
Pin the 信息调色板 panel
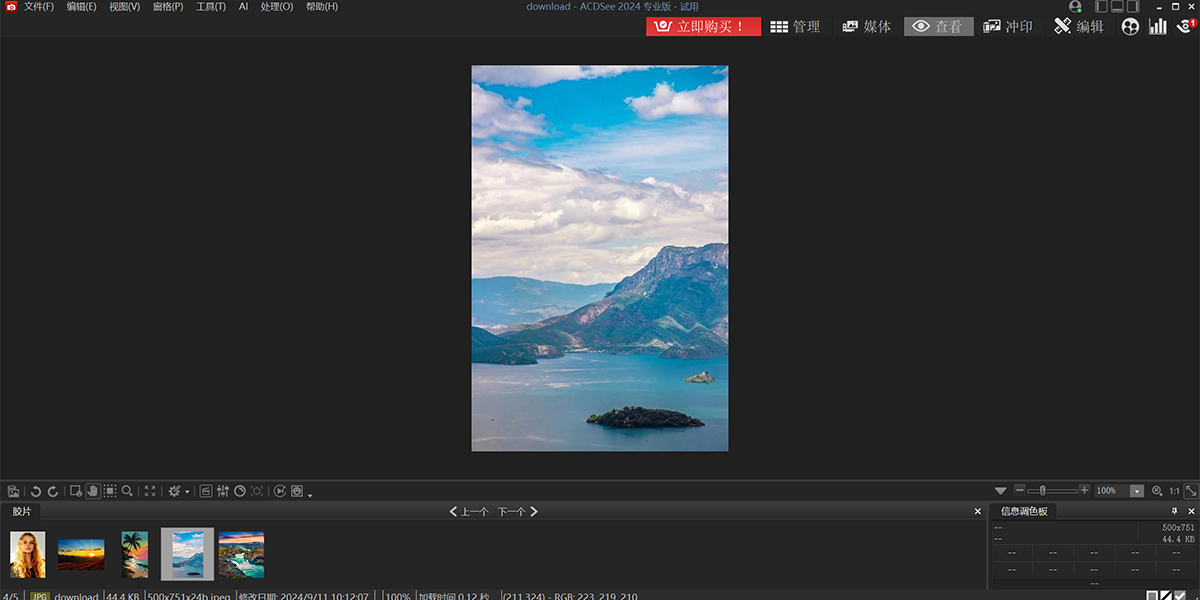pyautogui.click(x=1175, y=511)
